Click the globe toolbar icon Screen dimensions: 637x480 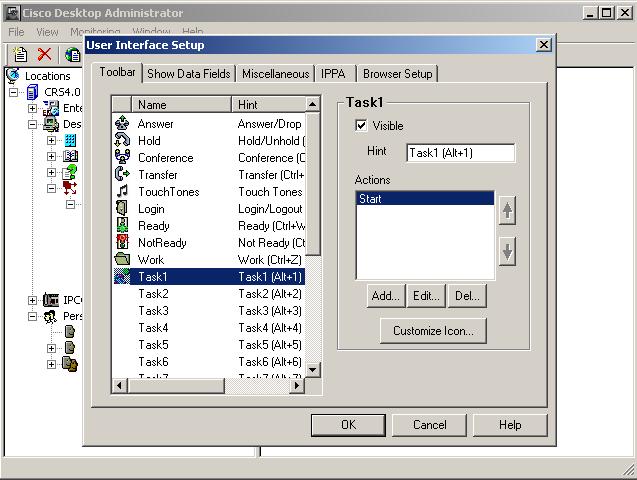click(73, 54)
